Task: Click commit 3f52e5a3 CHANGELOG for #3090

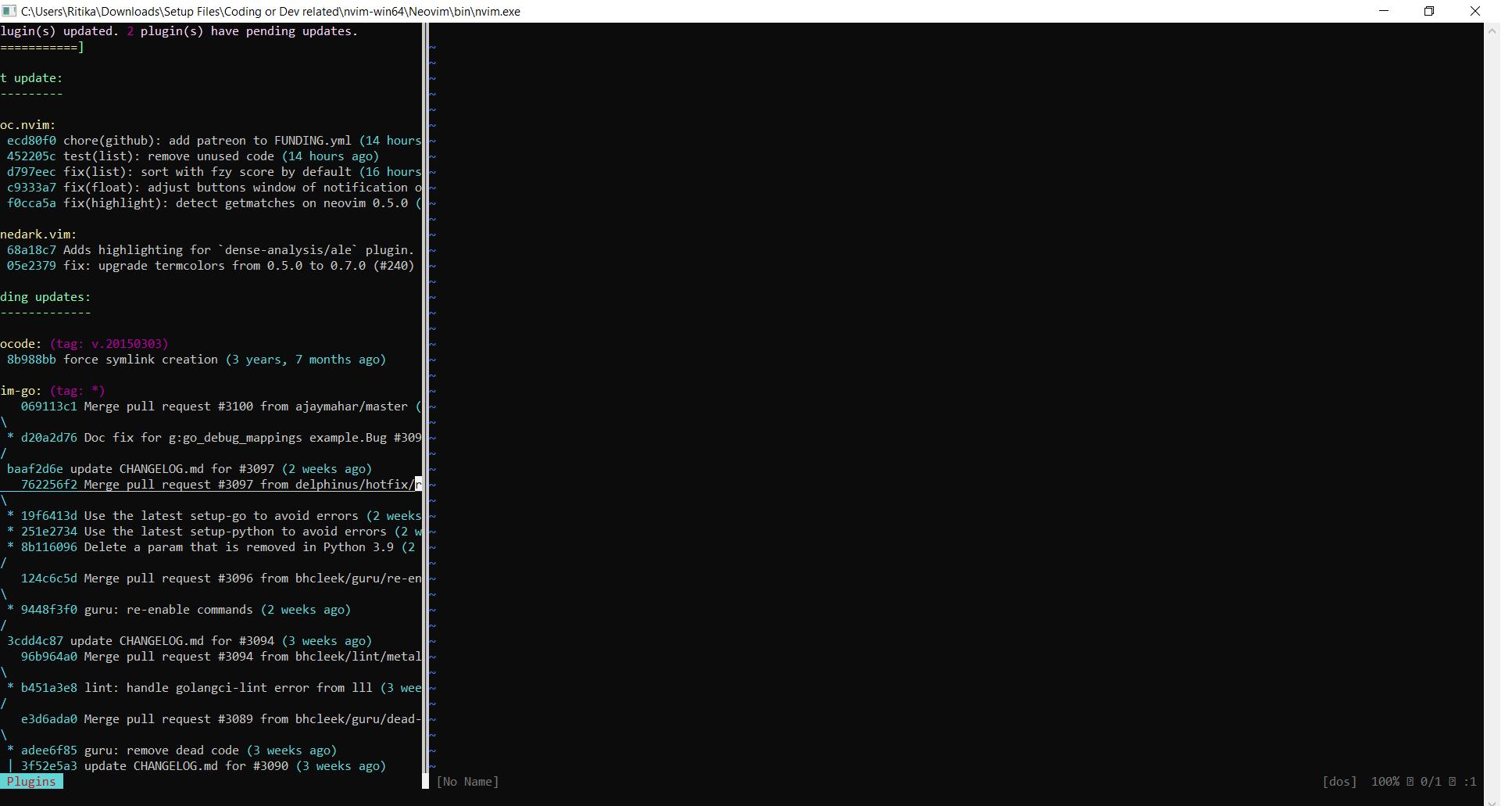Action: tap(203, 766)
